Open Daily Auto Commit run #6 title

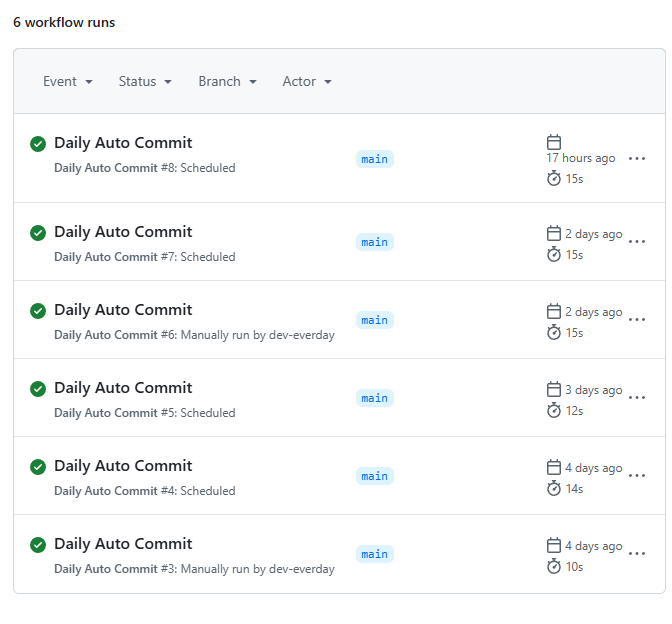[x=123, y=310]
